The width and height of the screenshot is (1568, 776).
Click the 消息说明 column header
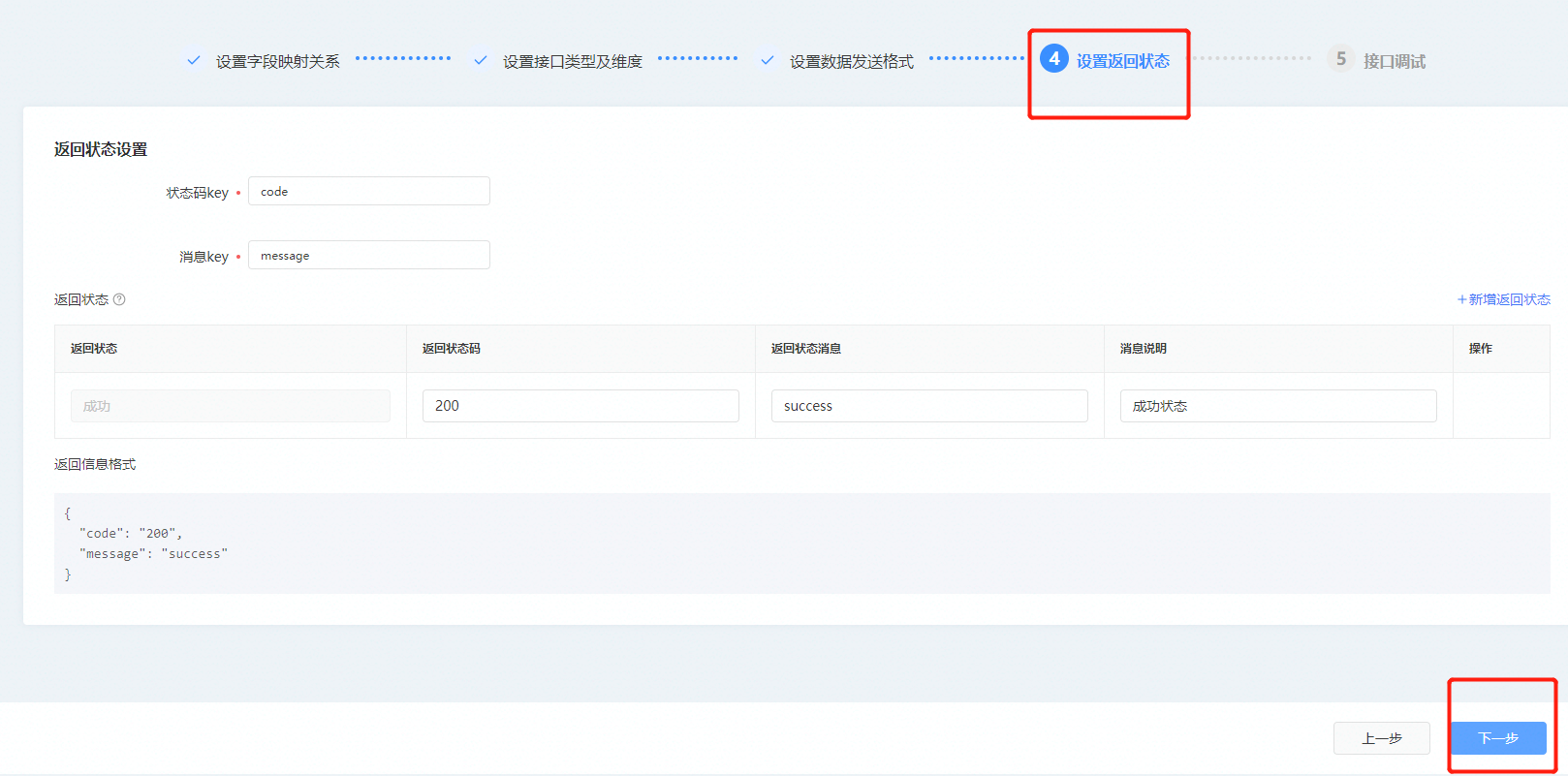coord(1144,349)
